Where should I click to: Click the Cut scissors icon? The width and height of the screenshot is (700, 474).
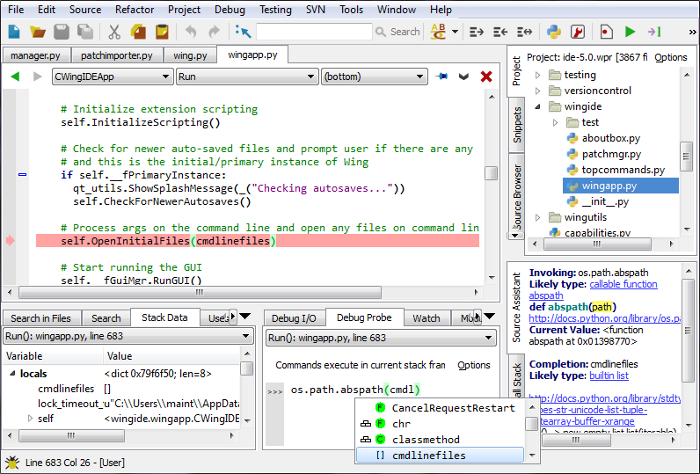coord(115,32)
